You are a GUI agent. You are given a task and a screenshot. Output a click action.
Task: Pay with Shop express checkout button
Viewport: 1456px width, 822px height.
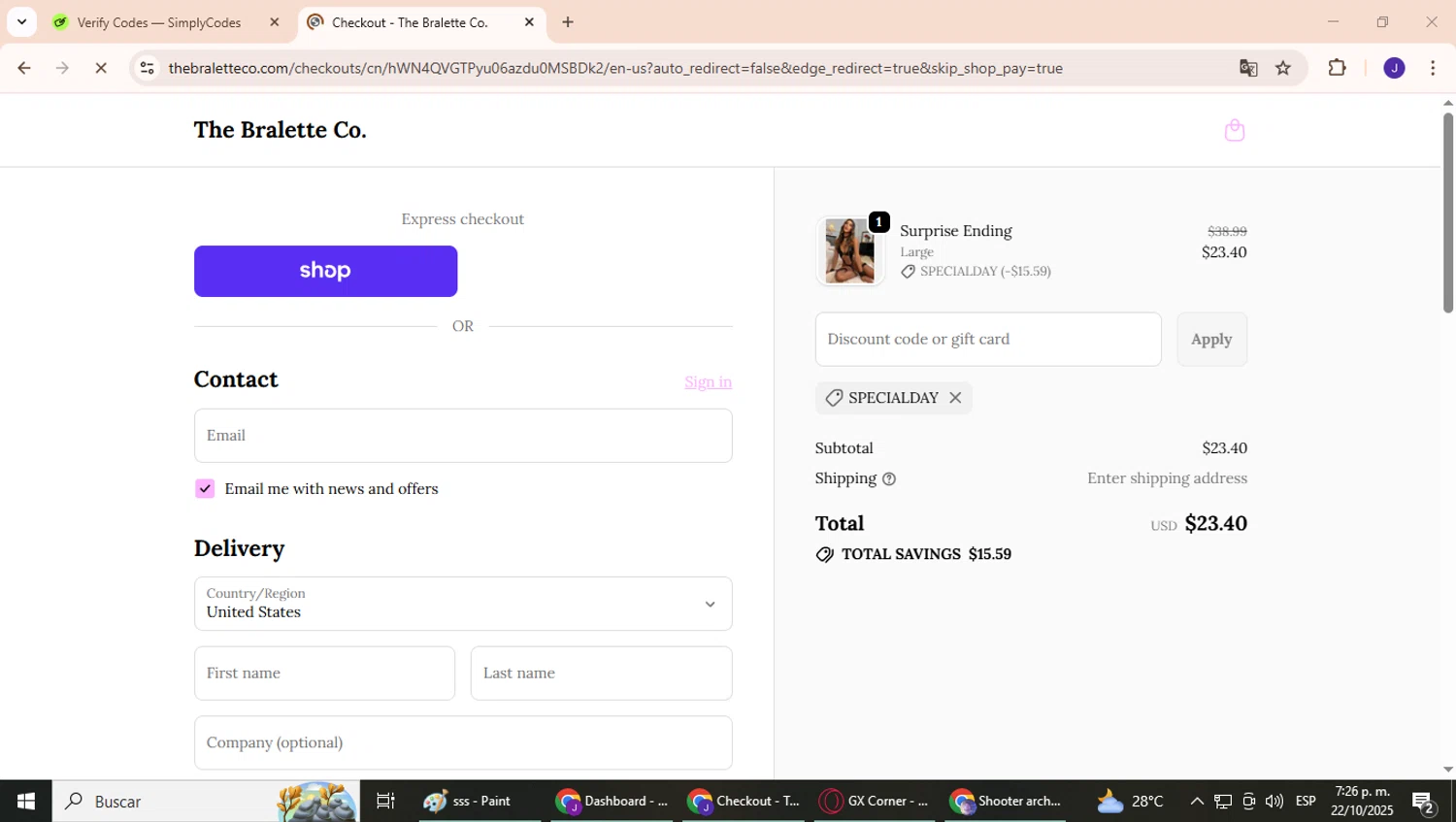[x=325, y=271]
